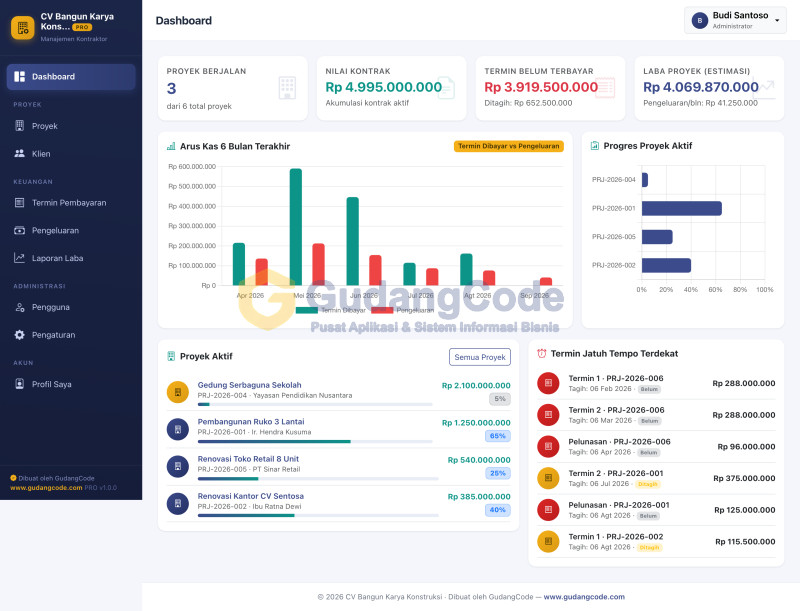This screenshot has height=611, width=800.
Task: Open Dashboard in the sidebar menu
Action: (71, 77)
